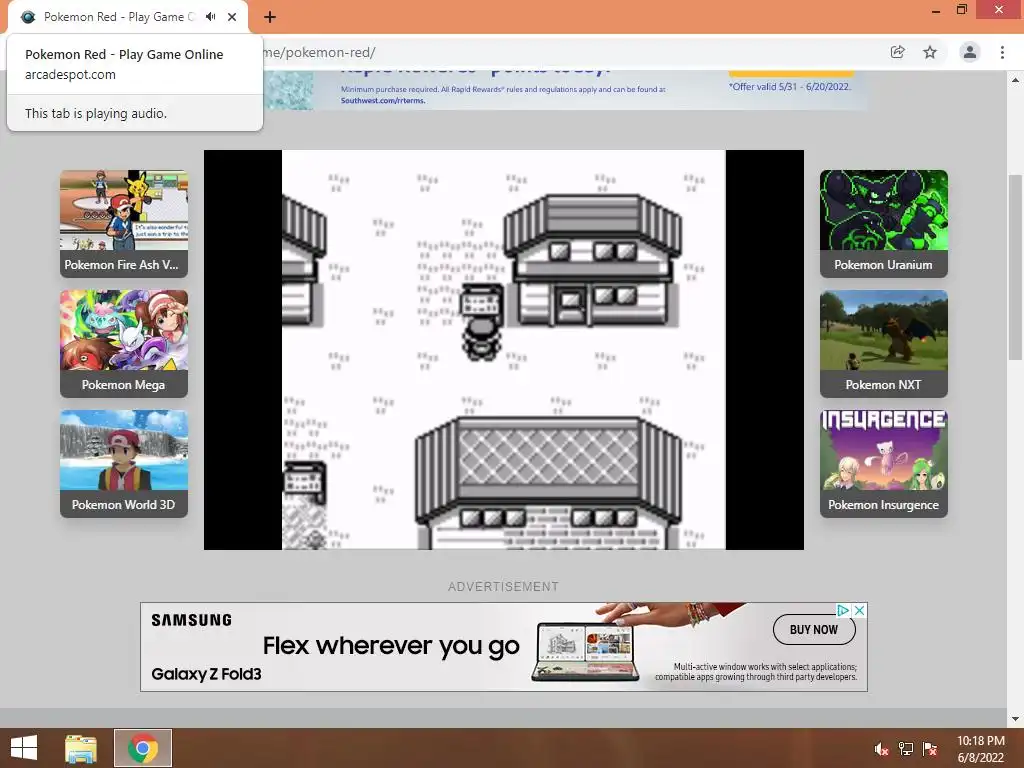Click the muted volume tray icon

pyautogui.click(x=881, y=749)
